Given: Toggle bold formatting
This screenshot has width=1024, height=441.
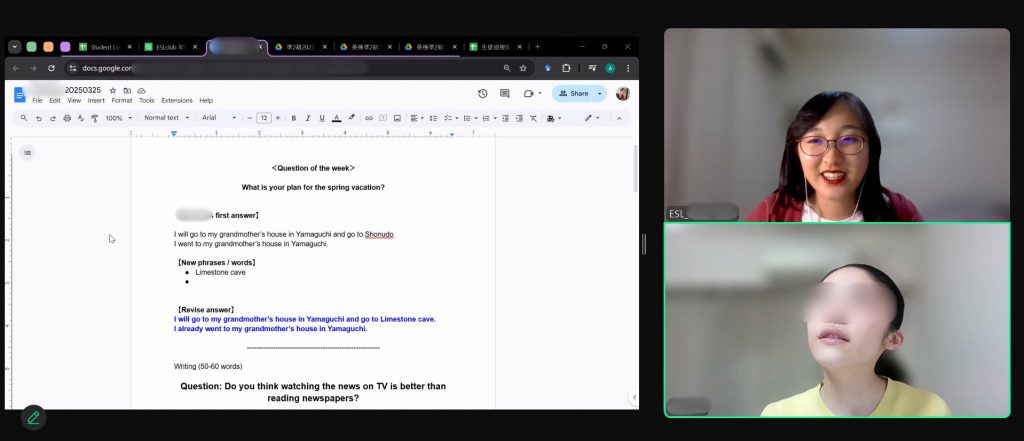Looking at the screenshot, I should 294,118.
